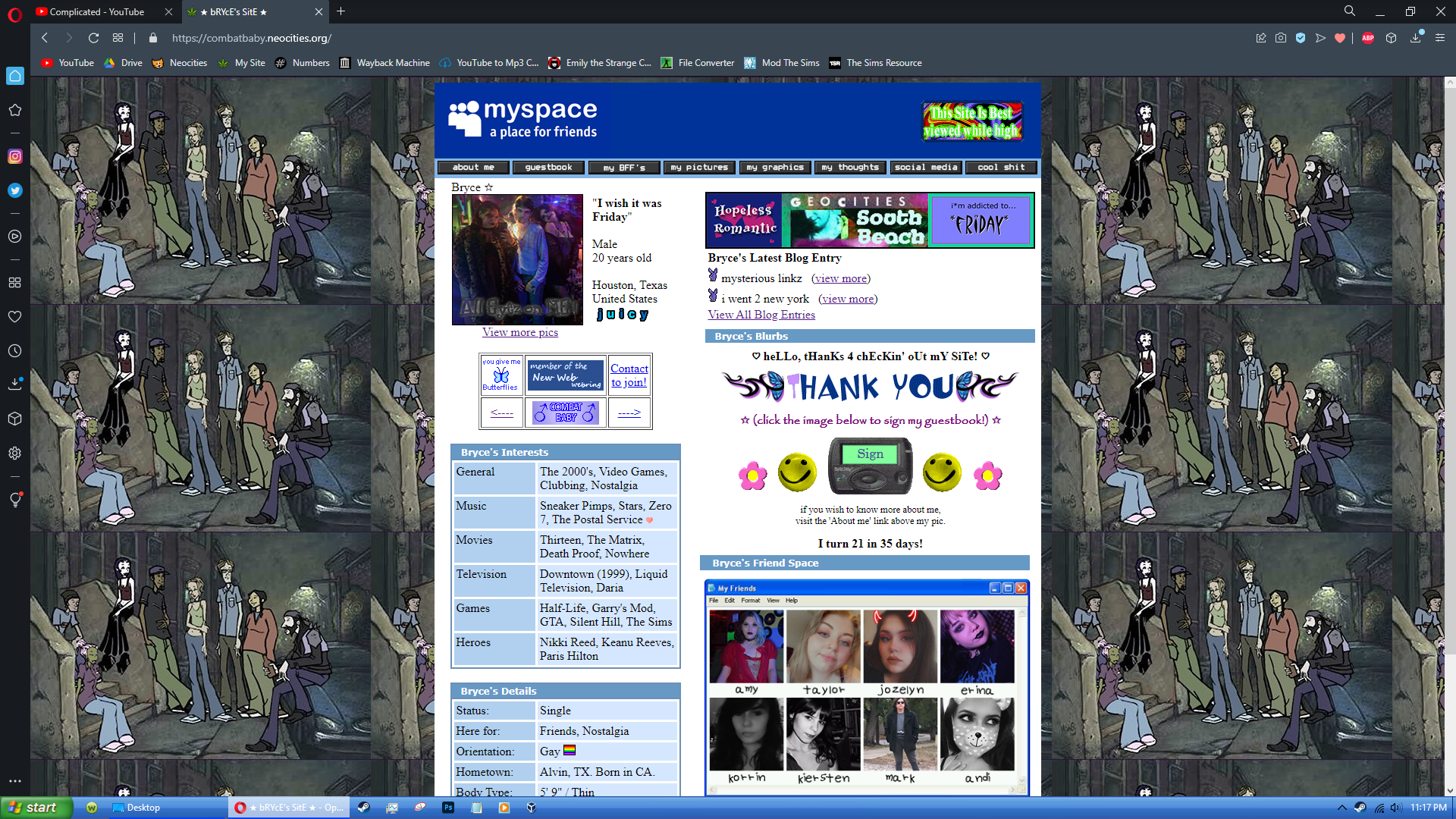Click amy's friend thumbnail photo
The image size is (1456, 819).
click(746, 647)
